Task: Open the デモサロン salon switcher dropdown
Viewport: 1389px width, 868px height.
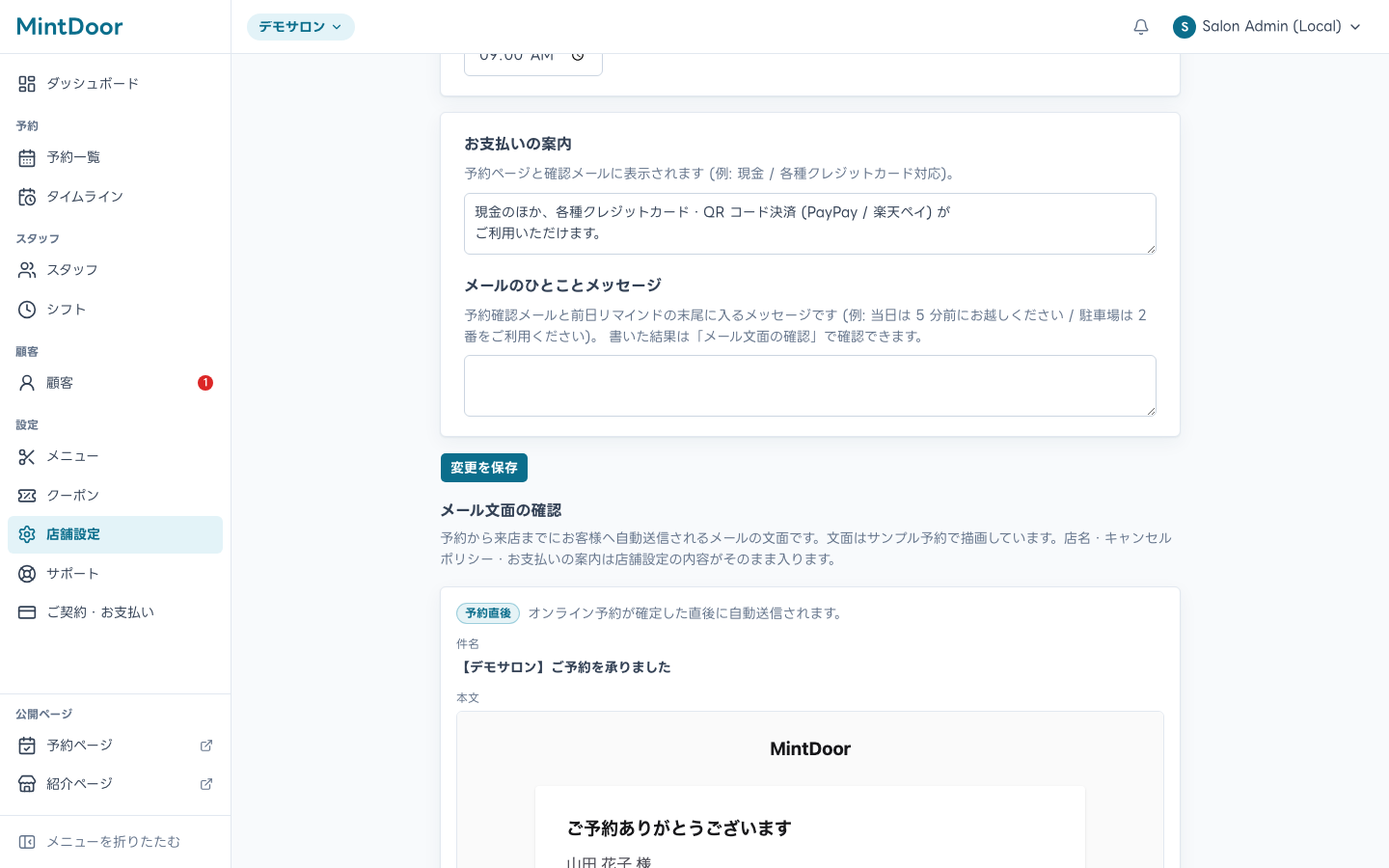Action: click(x=301, y=27)
